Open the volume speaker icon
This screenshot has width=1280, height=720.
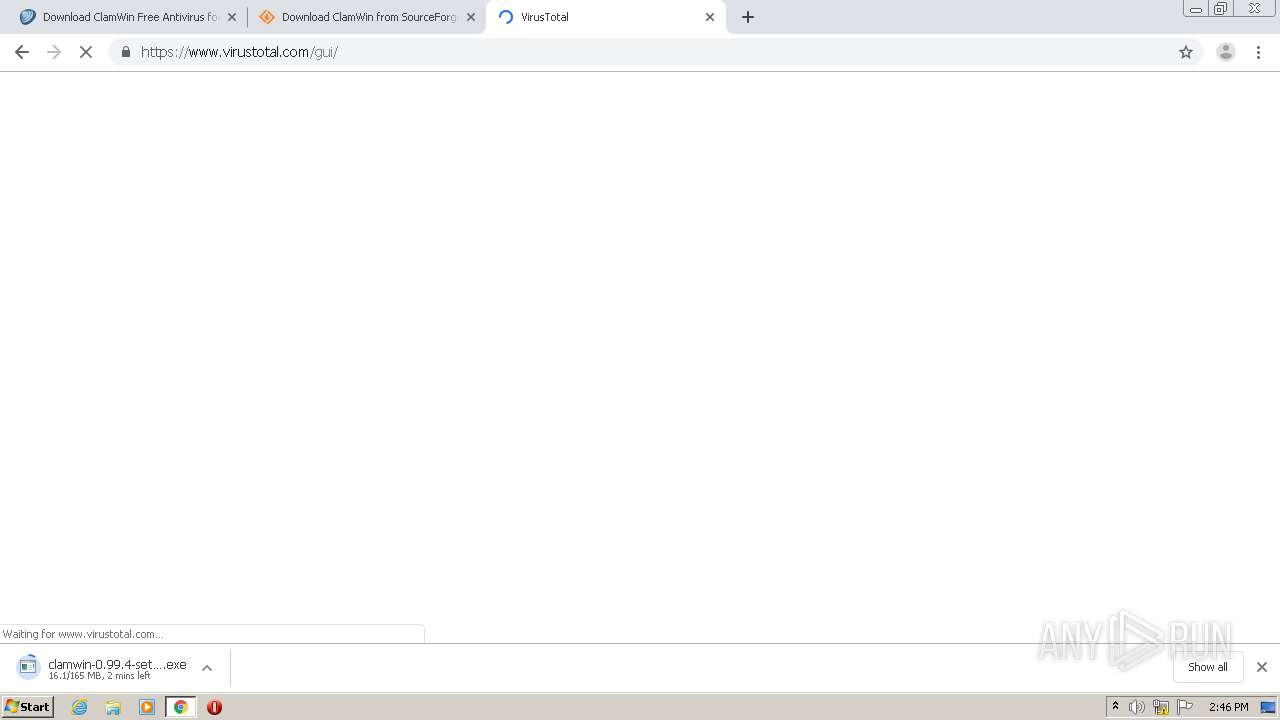pyautogui.click(x=1137, y=707)
